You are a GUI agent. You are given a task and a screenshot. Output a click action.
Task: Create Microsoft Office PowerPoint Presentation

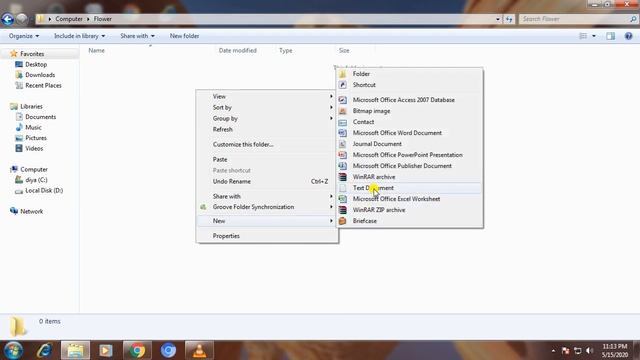409,155
